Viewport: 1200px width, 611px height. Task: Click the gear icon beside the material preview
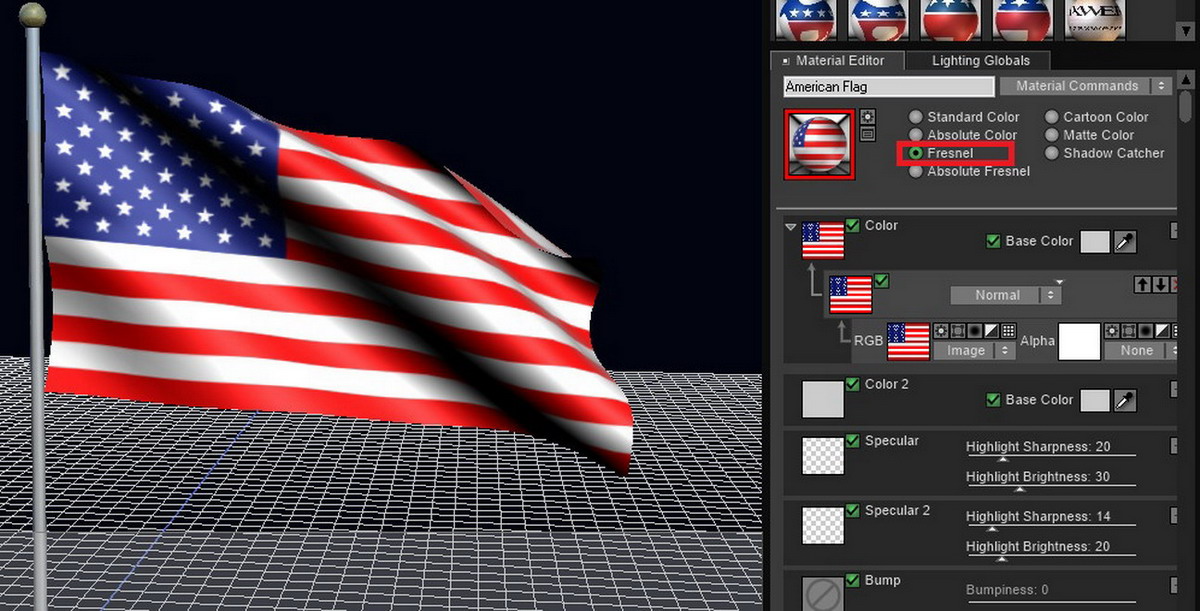coord(867,116)
